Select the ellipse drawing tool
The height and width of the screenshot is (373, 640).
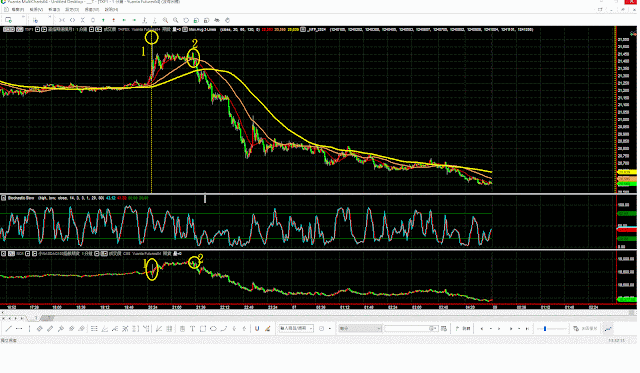[213, 329]
